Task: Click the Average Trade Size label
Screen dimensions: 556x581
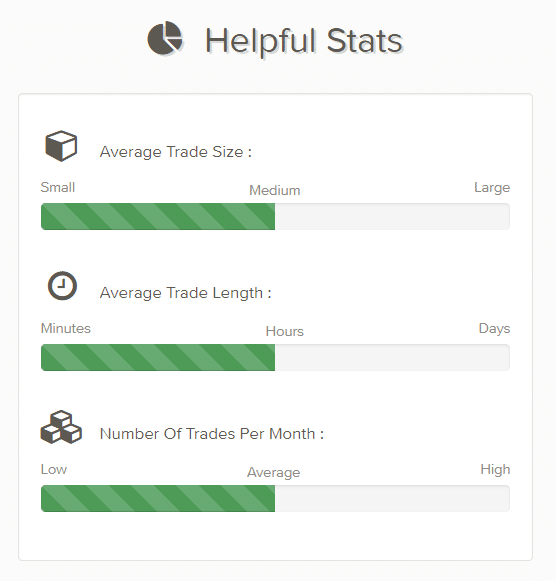Action: (176, 152)
